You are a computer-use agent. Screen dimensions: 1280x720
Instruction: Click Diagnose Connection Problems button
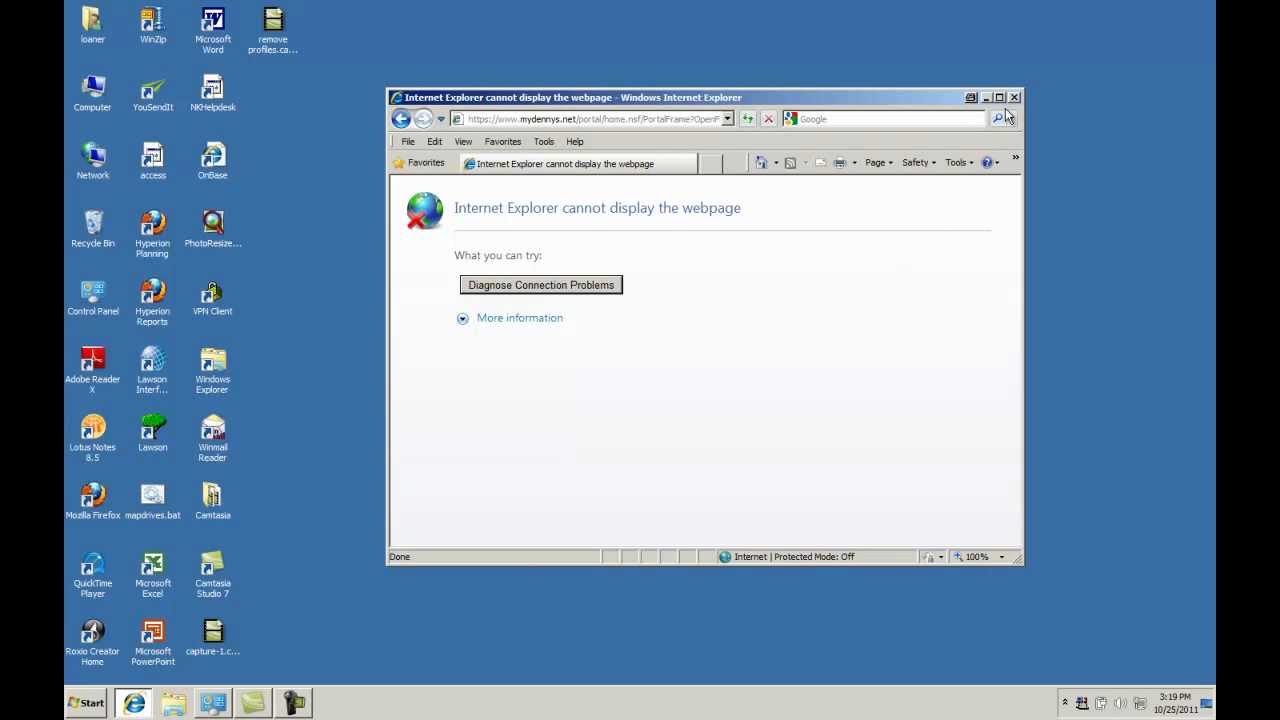pyautogui.click(x=541, y=285)
